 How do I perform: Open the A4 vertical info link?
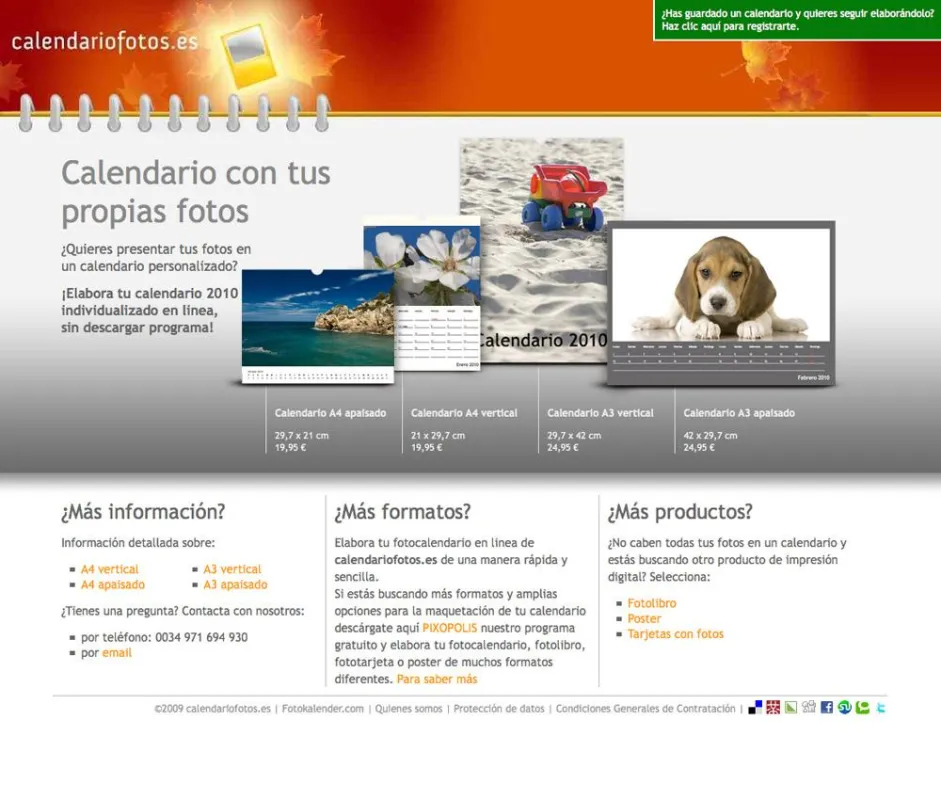(x=109, y=569)
